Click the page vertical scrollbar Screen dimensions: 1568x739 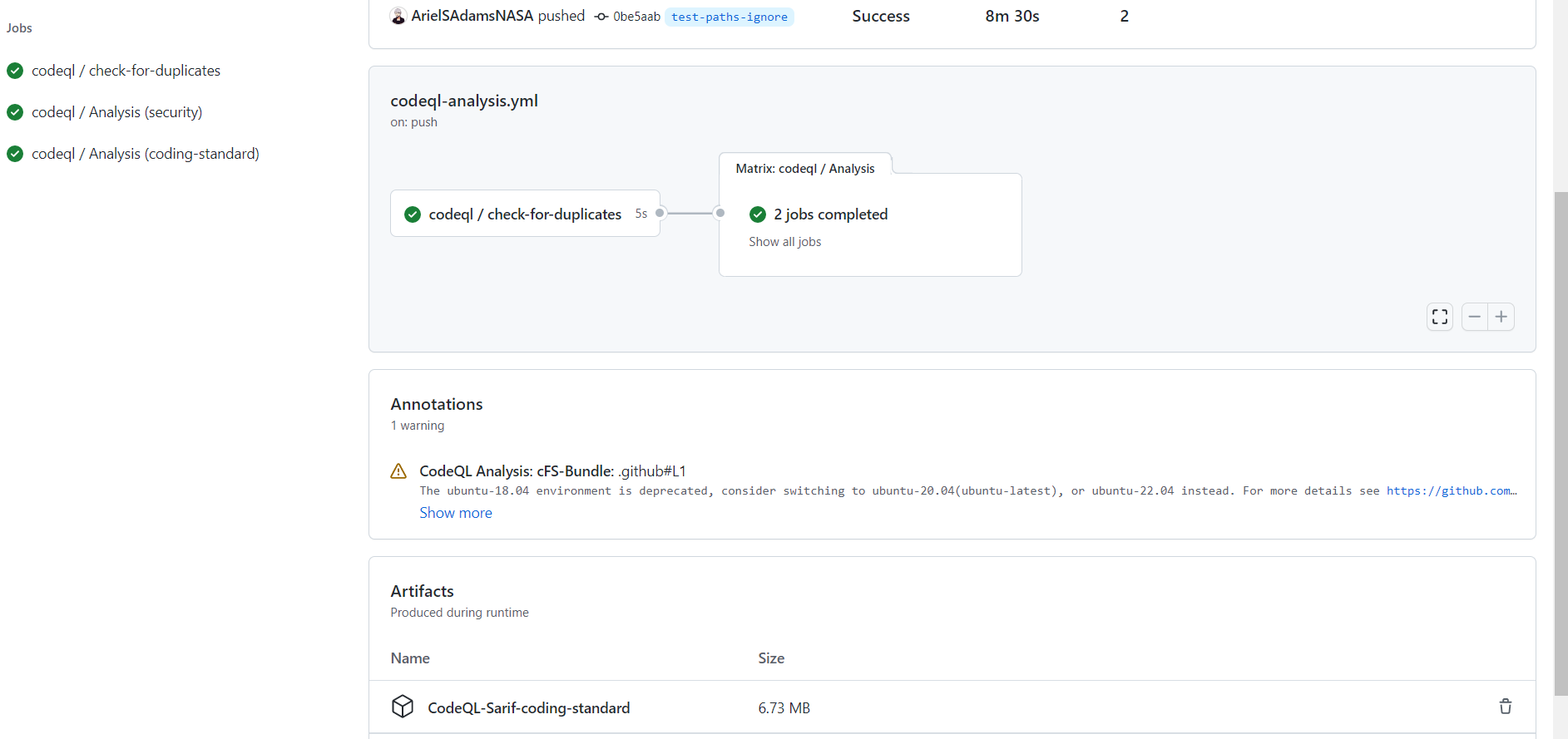(x=1561, y=416)
